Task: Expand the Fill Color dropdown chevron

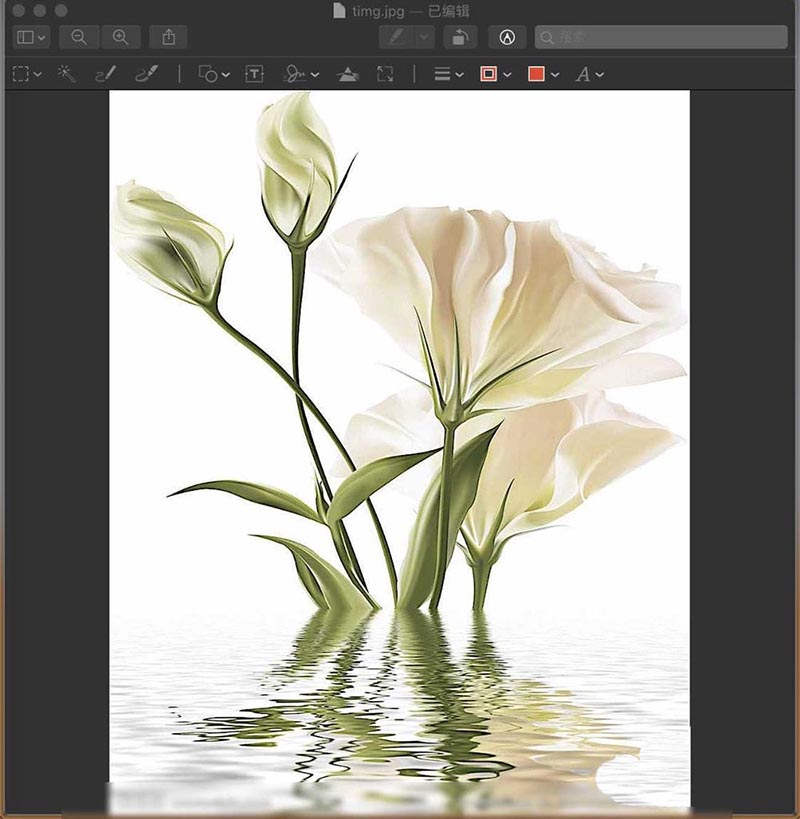Action: coord(555,75)
